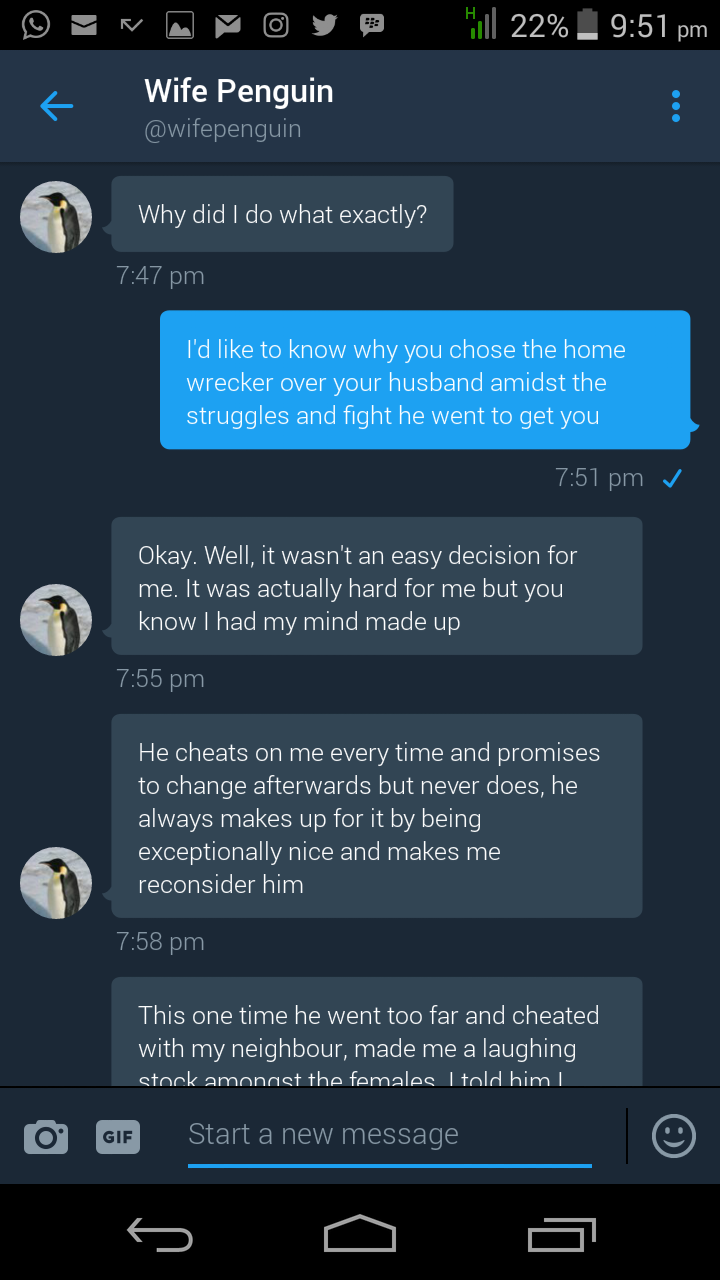Tap the Twitter bird notification icon
This screenshot has height=1280, width=720.
[324, 25]
